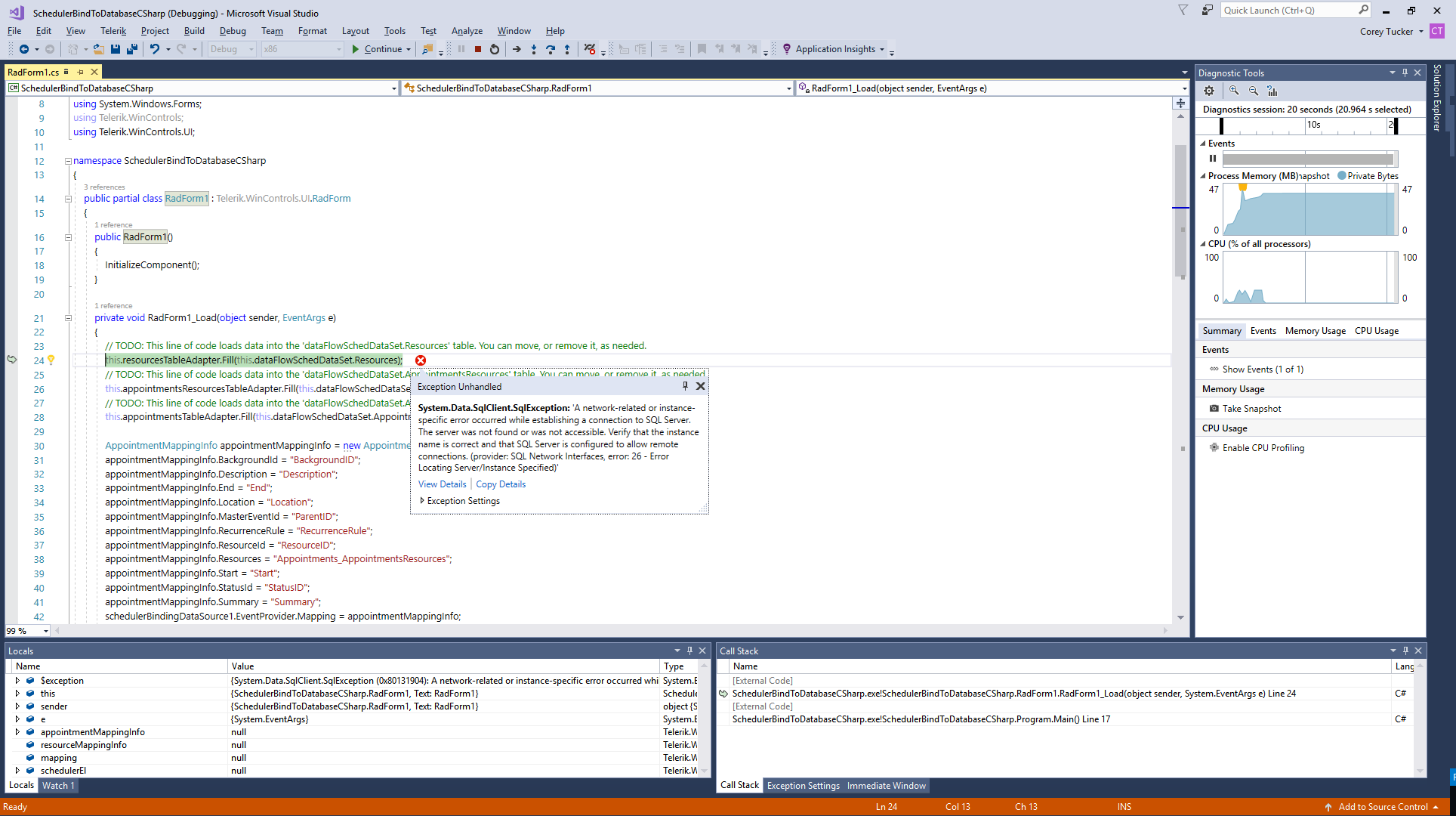
Task: Open the Debug menu
Action: click(x=233, y=31)
